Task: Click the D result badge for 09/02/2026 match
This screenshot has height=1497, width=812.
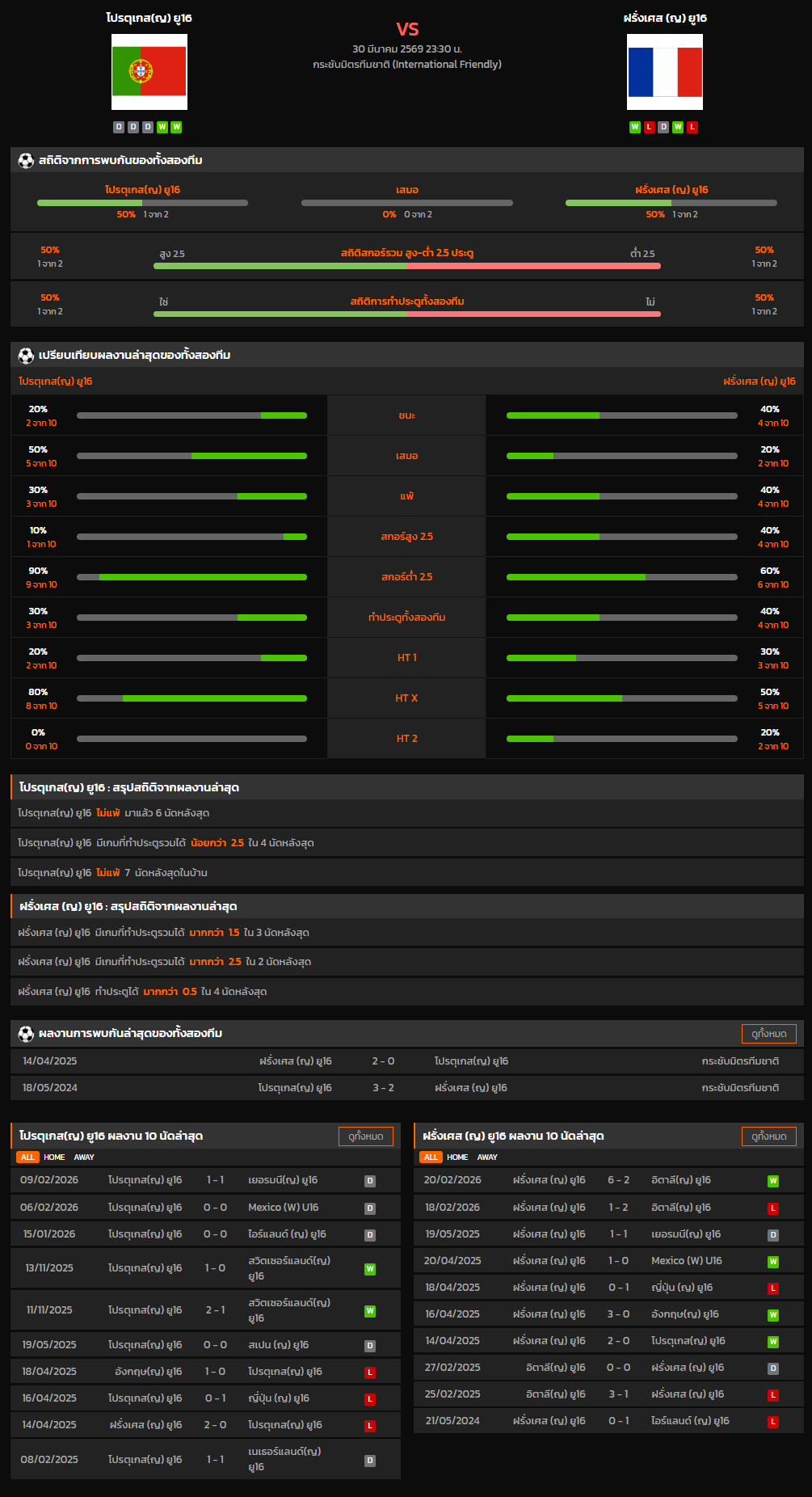Action: click(370, 1181)
